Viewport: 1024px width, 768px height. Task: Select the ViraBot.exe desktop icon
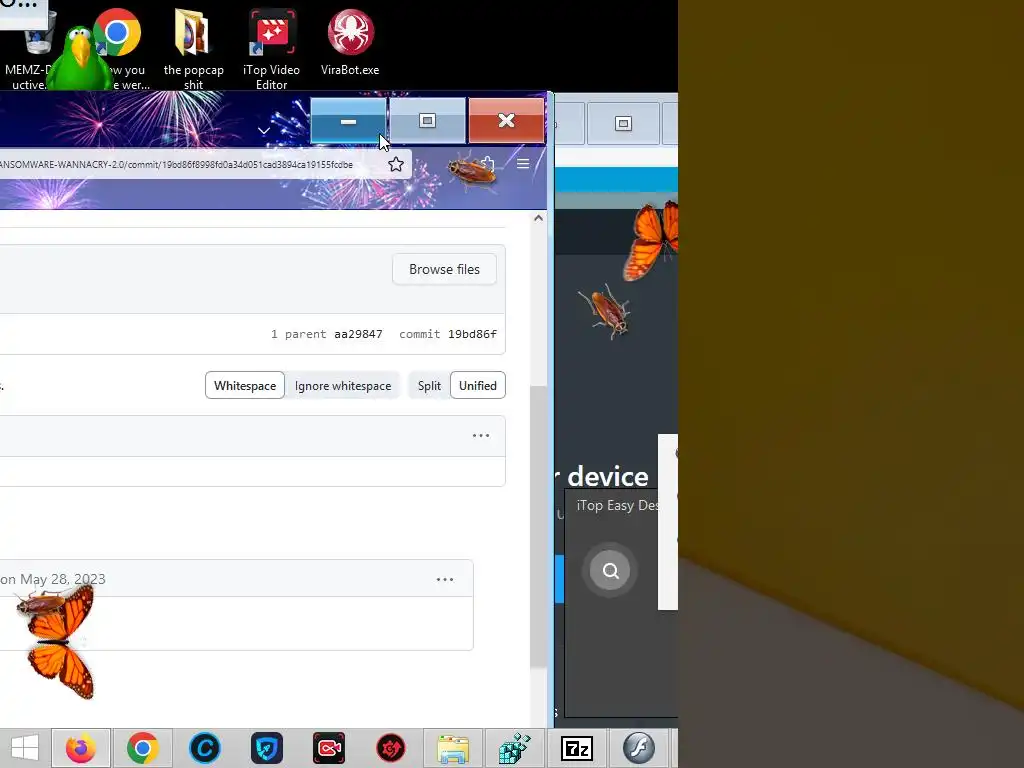[x=350, y=42]
